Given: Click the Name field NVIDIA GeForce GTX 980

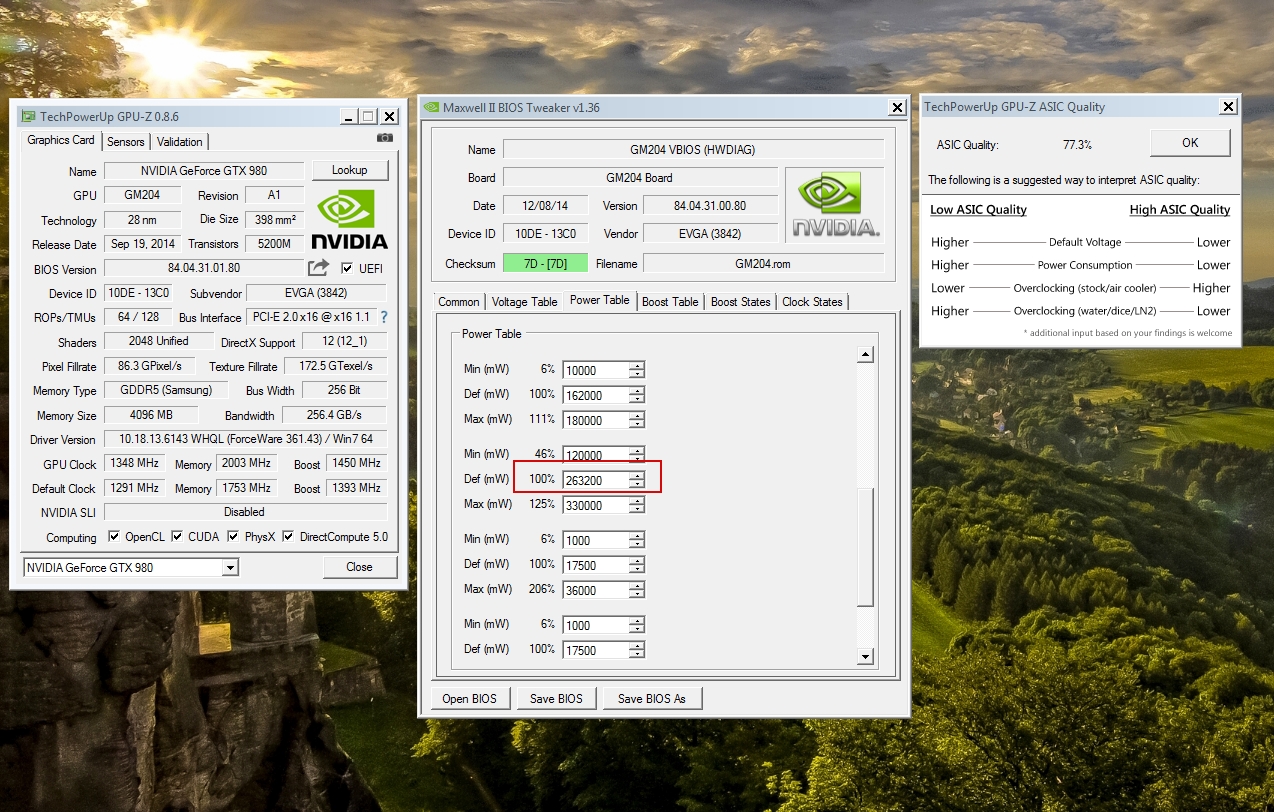Looking at the screenshot, I should tap(203, 170).
